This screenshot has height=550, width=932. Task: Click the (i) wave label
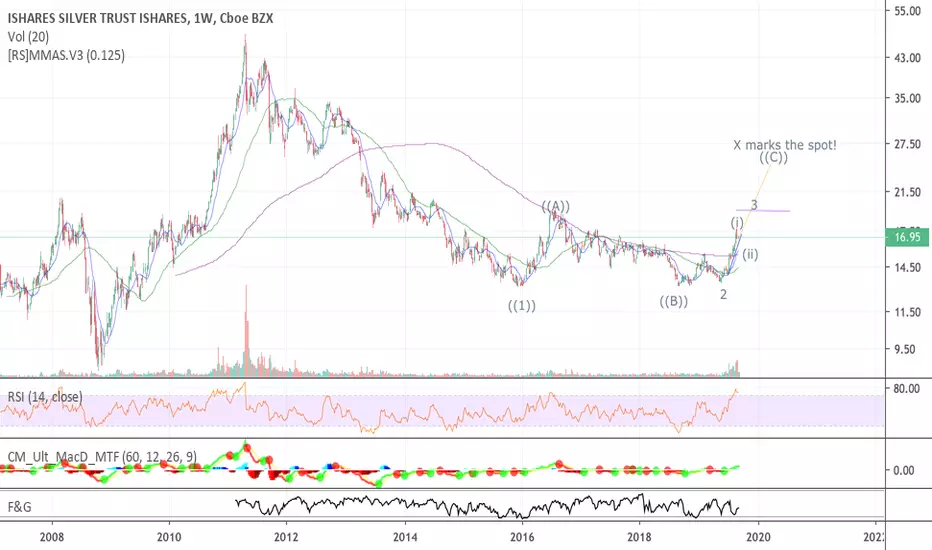point(737,223)
